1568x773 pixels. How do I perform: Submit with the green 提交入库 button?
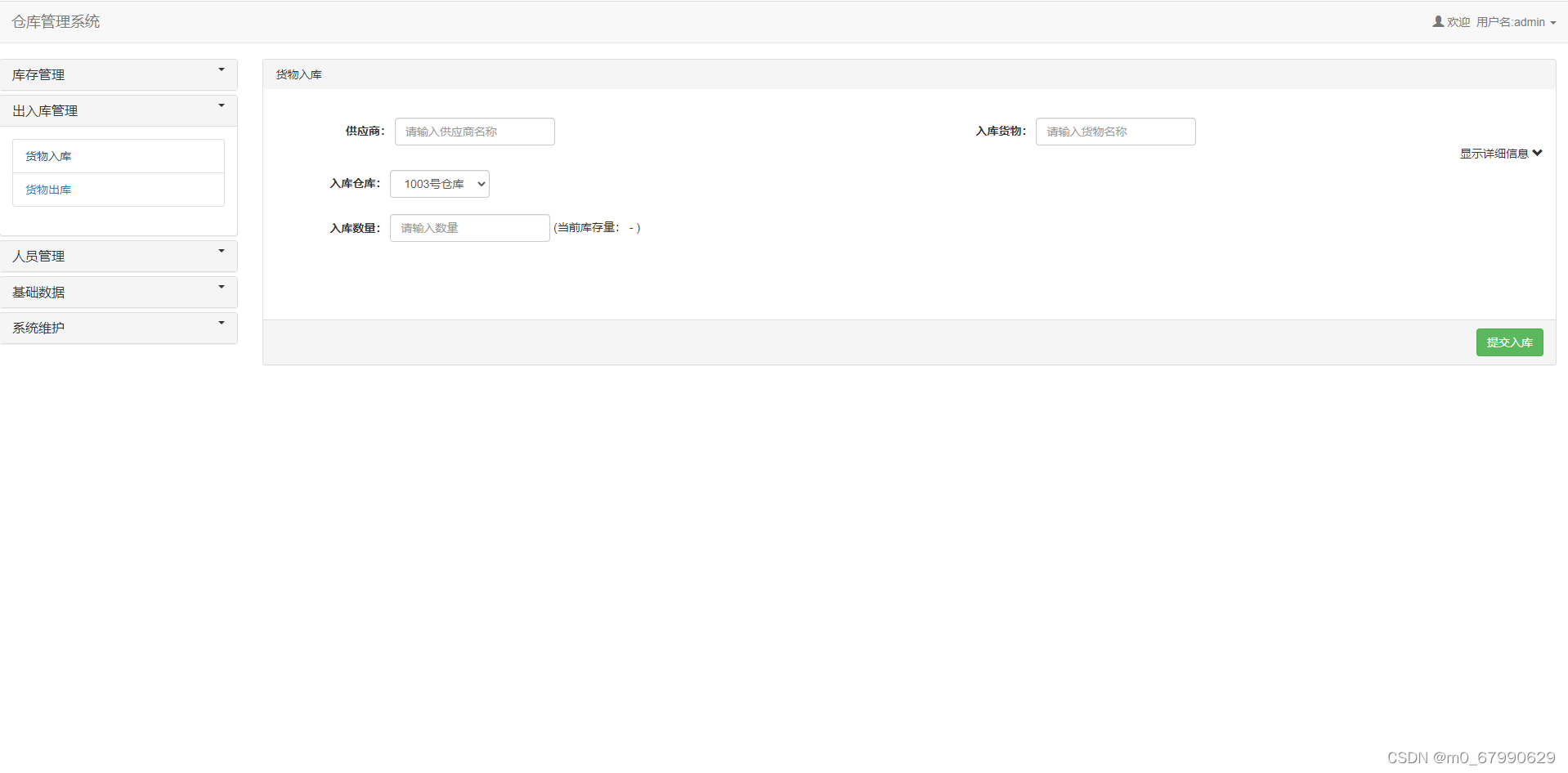click(x=1510, y=342)
